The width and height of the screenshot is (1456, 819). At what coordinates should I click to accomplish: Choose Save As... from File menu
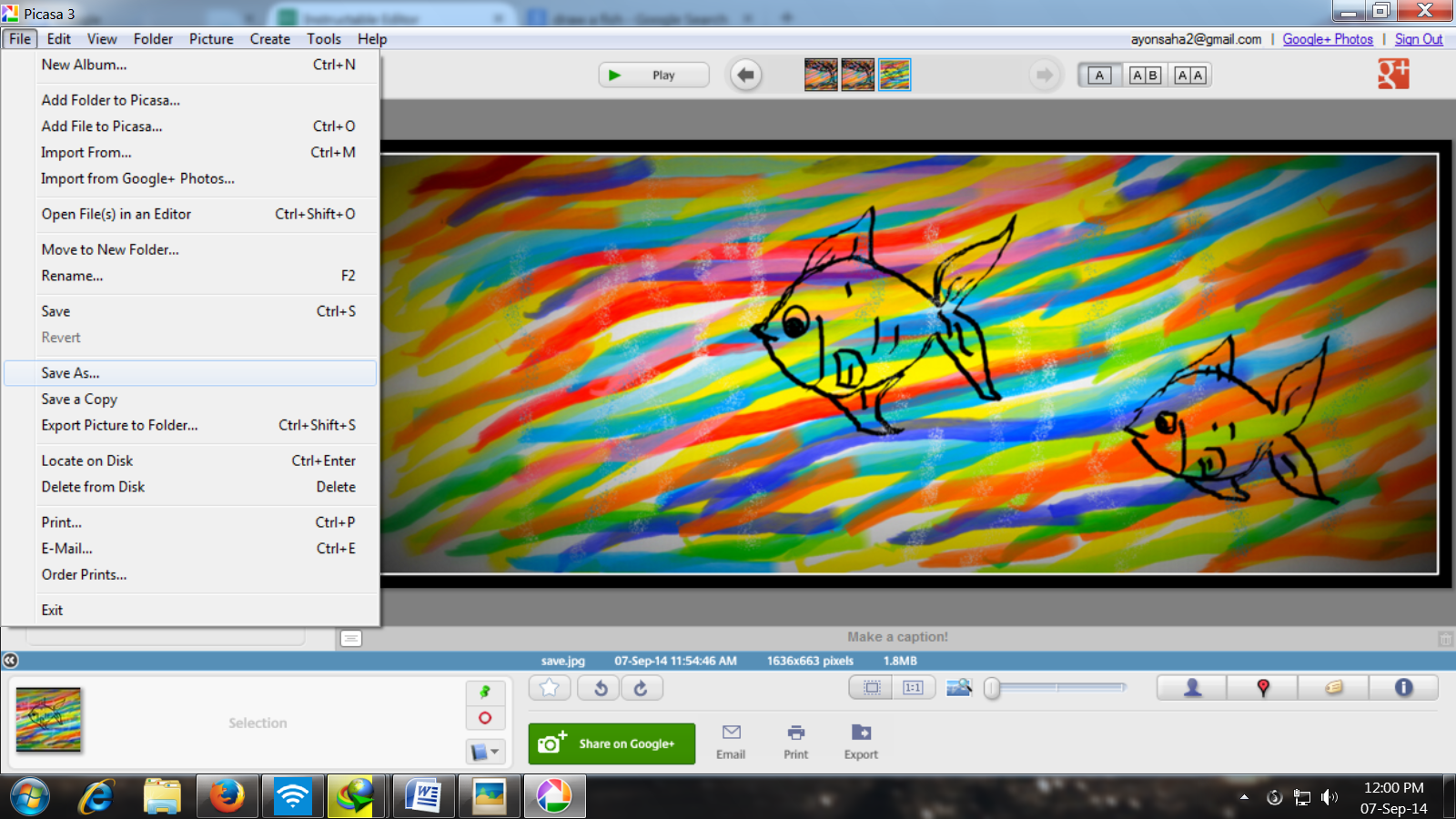click(x=190, y=373)
